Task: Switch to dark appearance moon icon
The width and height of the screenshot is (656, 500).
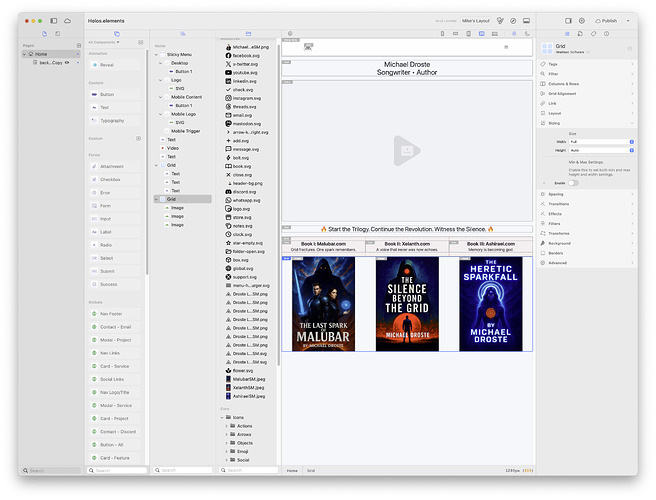Action: click(x=527, y=33)
